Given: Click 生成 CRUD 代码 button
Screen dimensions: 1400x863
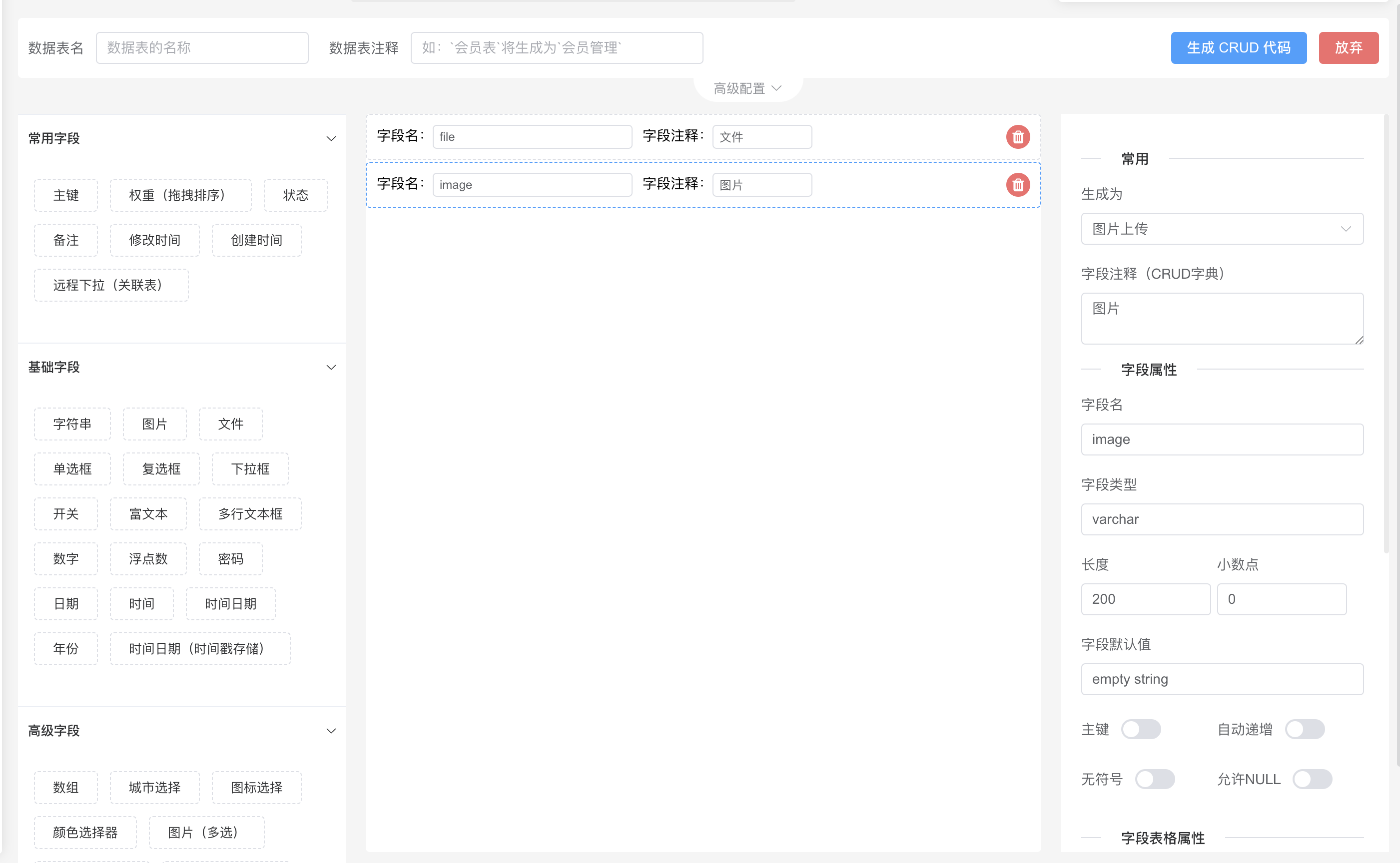Looking at the screenshot, I should [x=1239, y=47].
